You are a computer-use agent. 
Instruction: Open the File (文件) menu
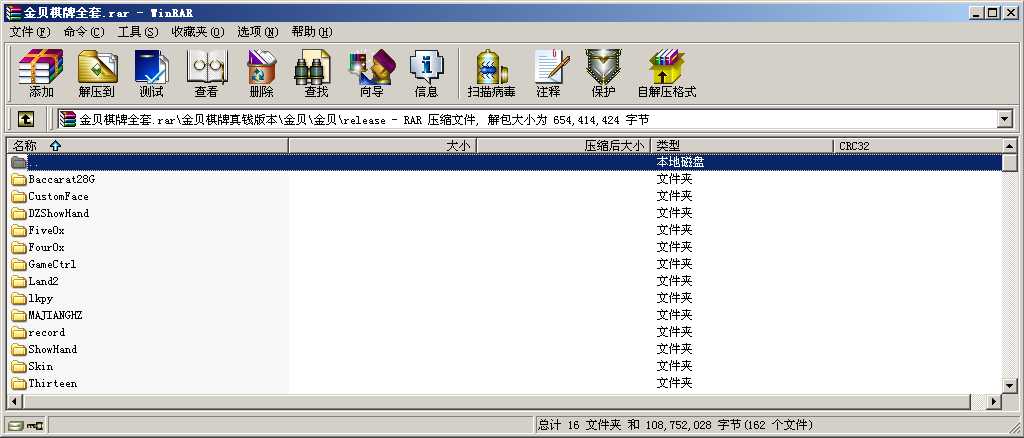(29, 31)
